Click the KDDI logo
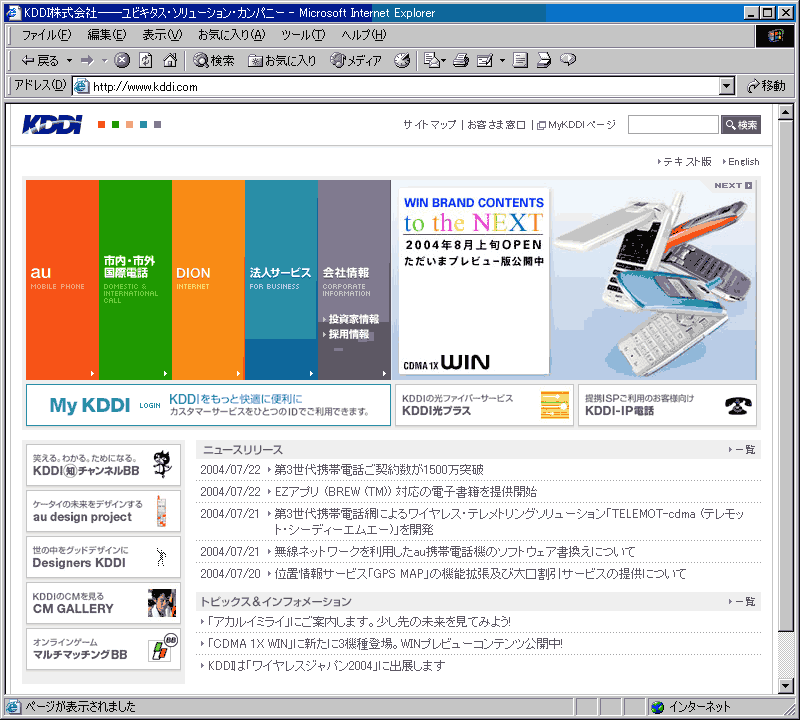 tap(52, 124)
